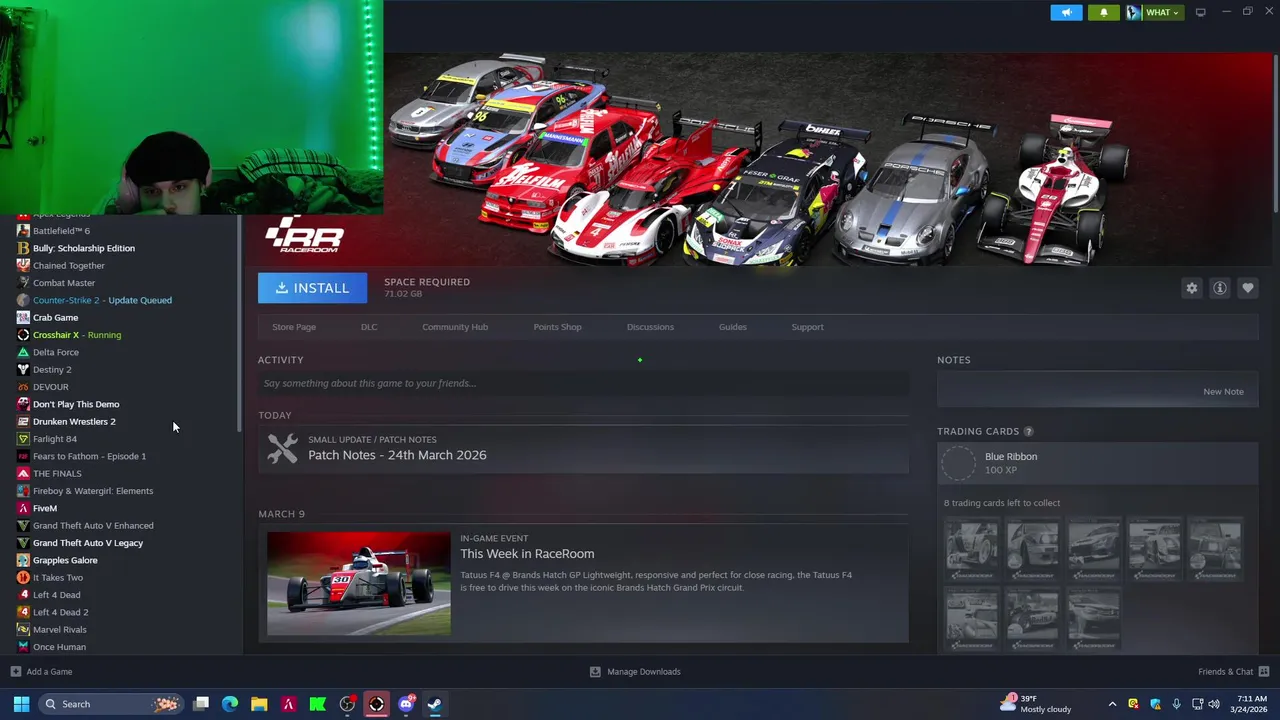Open Windows Start menu
The image size is (1280, 720).
(x=21, y=704)
